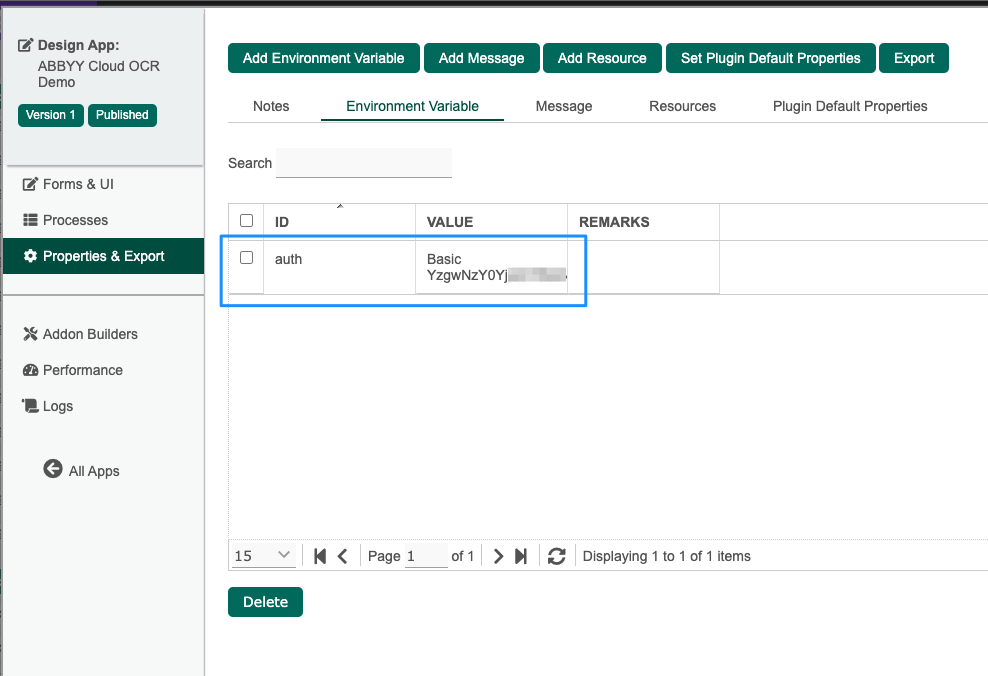
Task: Click the next page arrow
Action: pos(498,556)
